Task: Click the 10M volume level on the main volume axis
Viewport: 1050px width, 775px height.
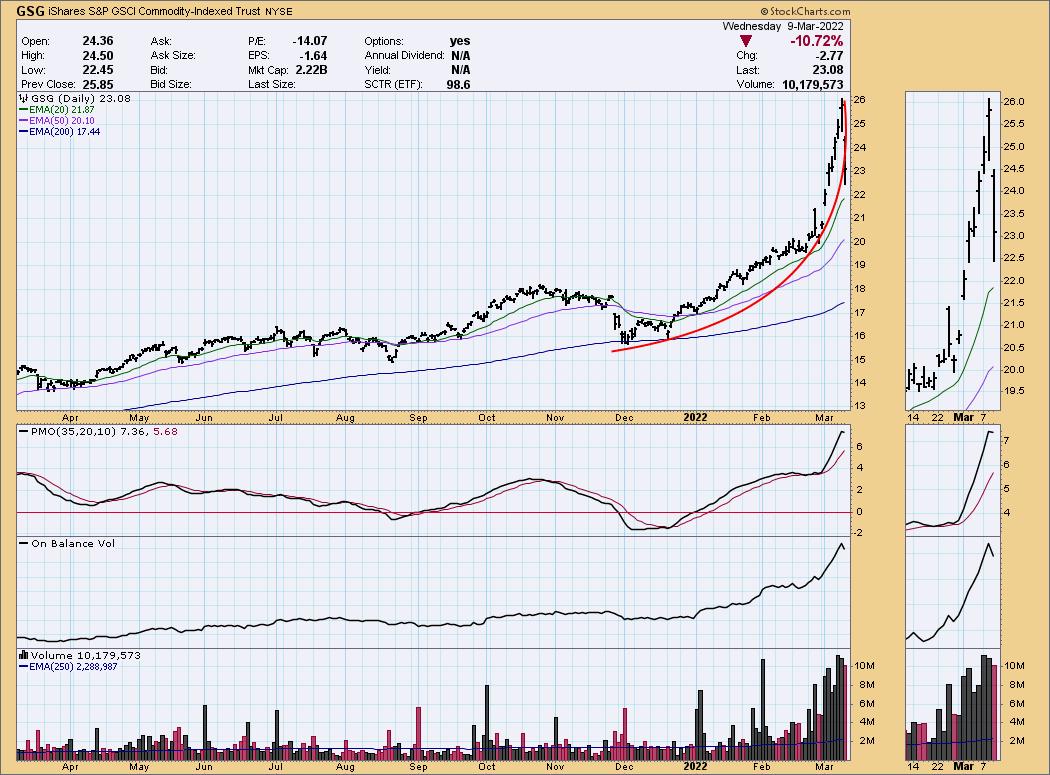Action: (x=863, y=666)
